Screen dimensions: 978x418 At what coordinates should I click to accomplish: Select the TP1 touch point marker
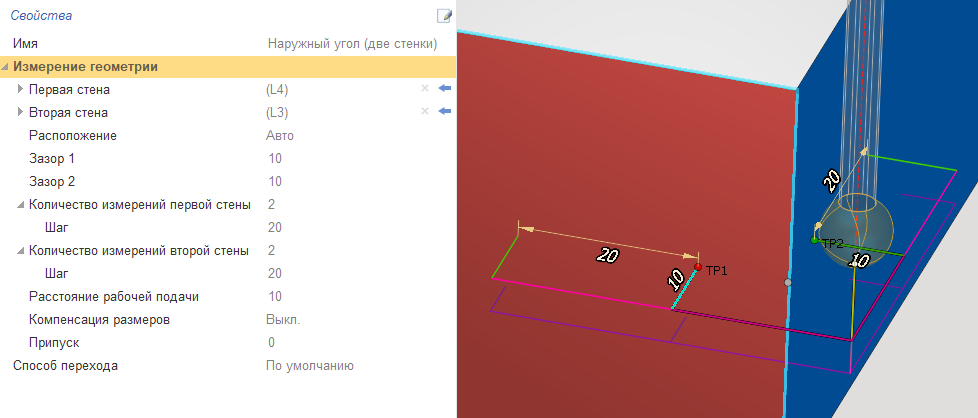698,267
